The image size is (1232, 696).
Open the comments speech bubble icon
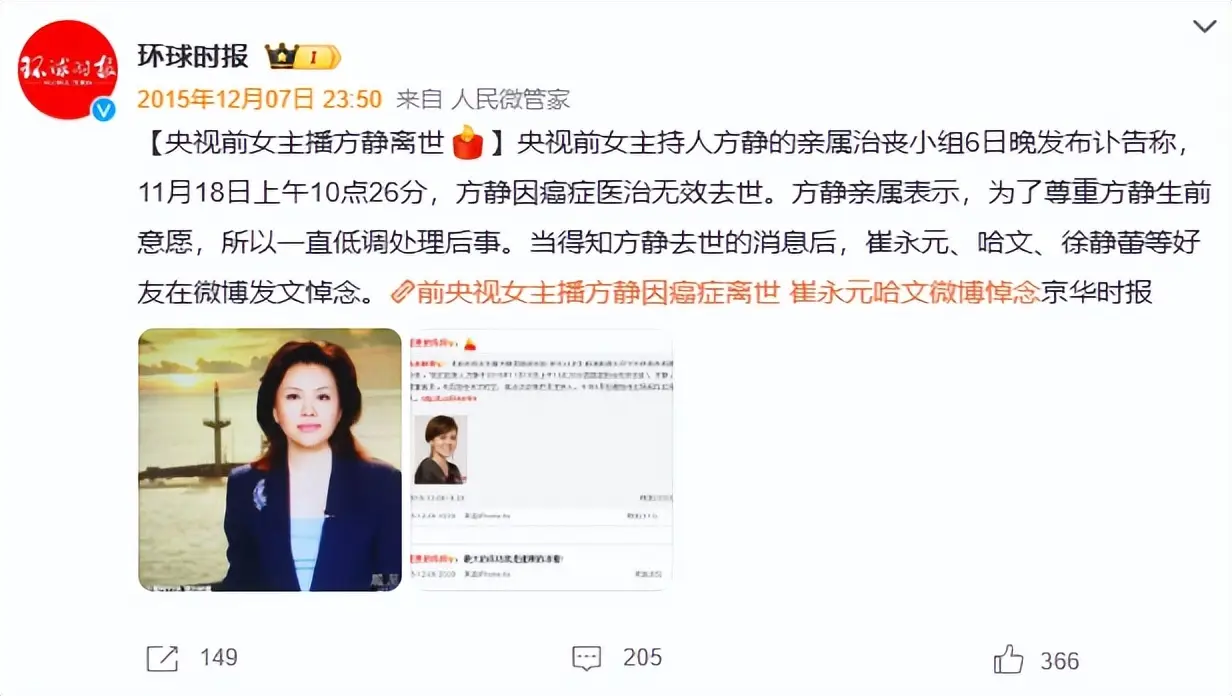pyautogui.click(x=586, y=658)
